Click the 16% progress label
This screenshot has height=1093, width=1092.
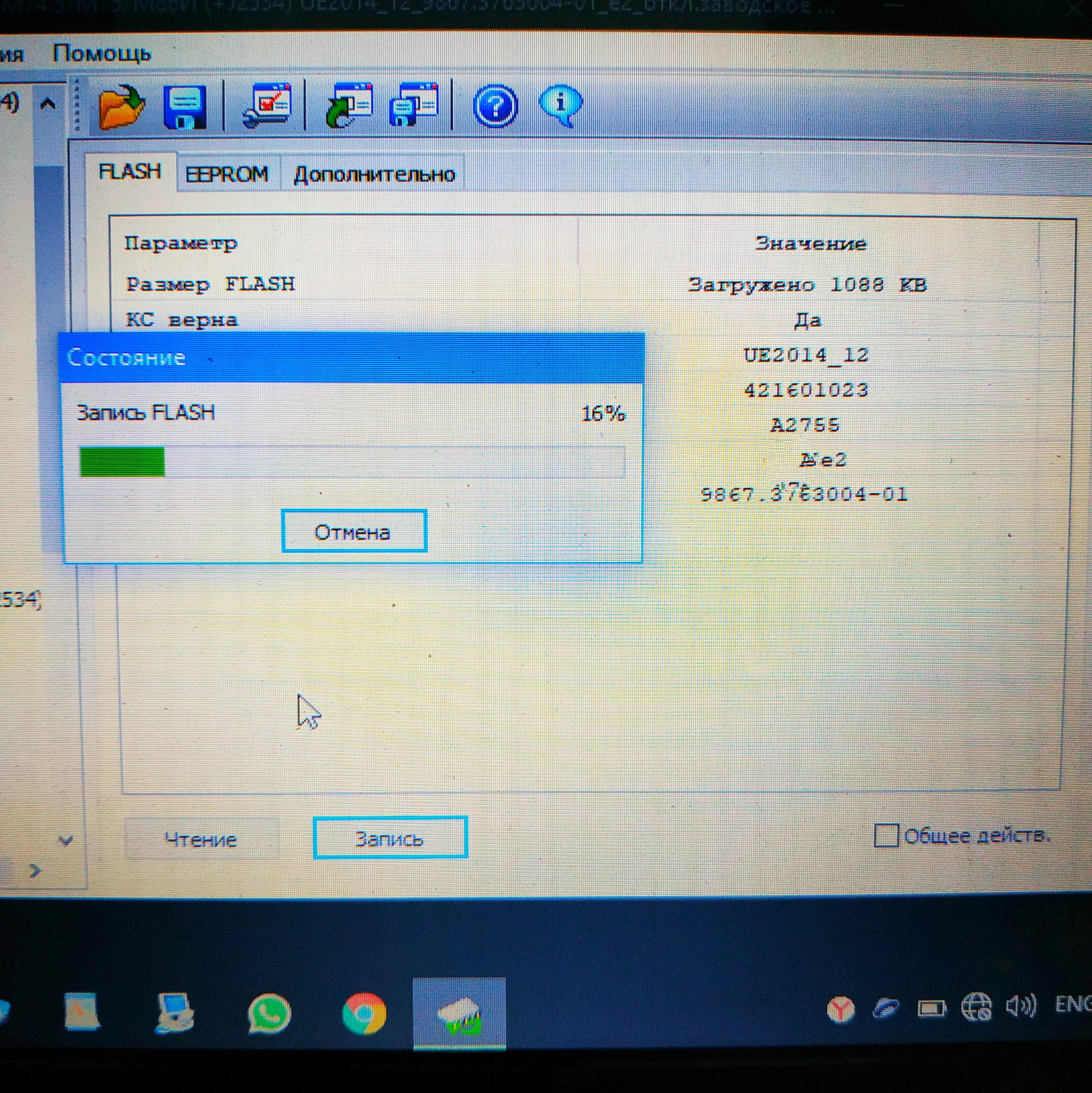603,413
